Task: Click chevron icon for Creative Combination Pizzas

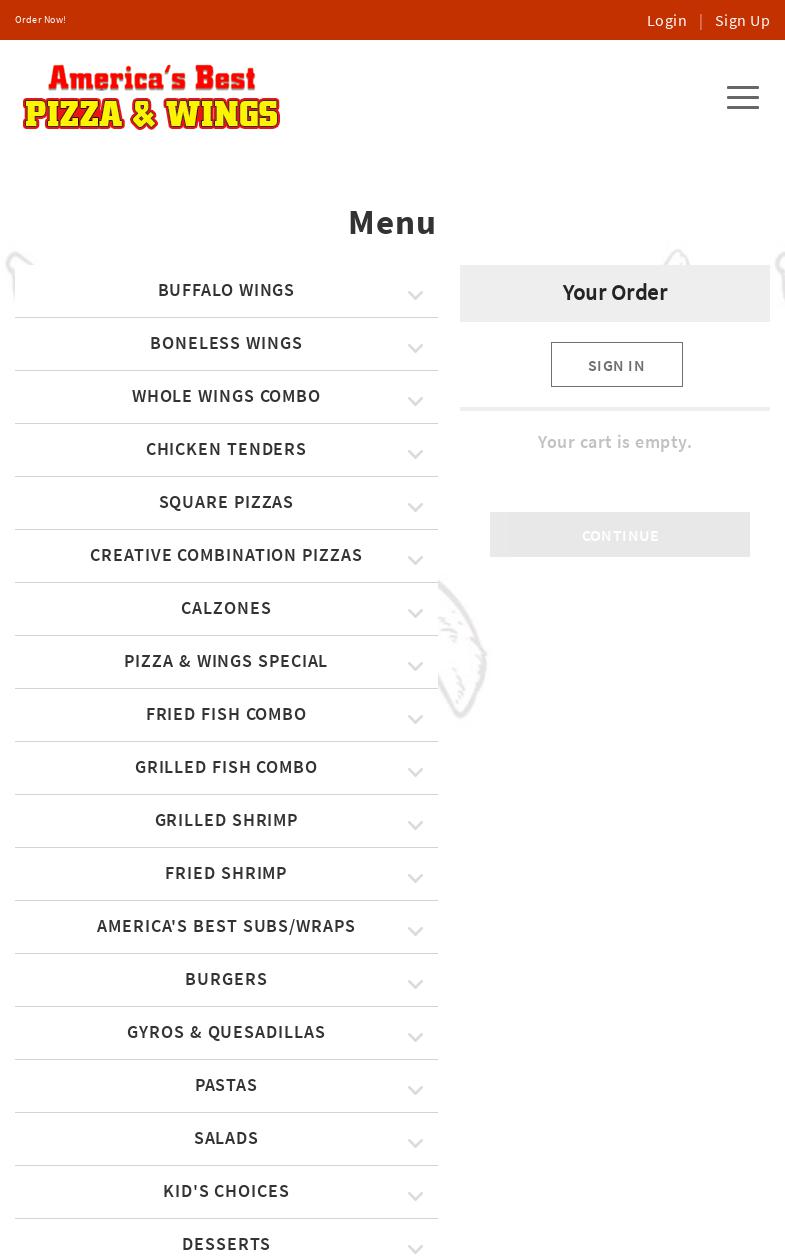Action: point(415,560)
